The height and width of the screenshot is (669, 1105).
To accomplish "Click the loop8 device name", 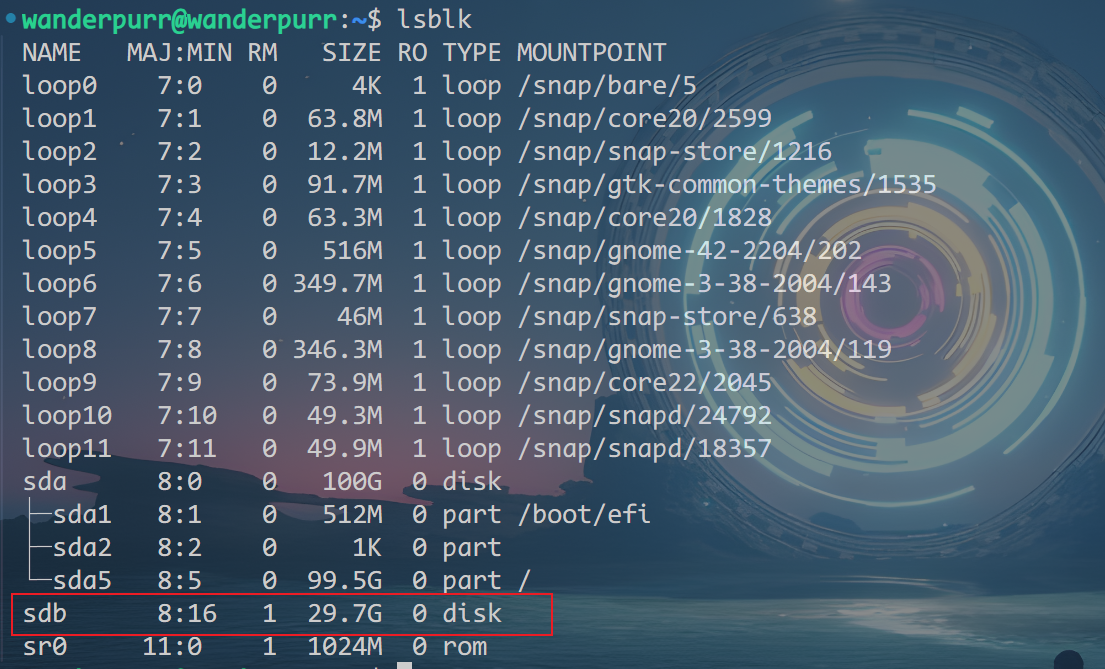I will coord(60,350).
